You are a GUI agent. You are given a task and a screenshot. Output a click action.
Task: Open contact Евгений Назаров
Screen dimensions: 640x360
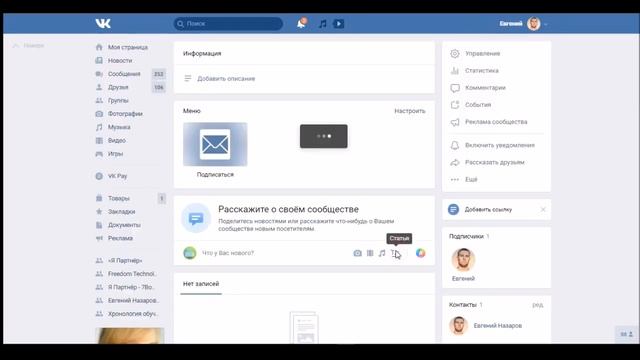(x=498, y=326)
